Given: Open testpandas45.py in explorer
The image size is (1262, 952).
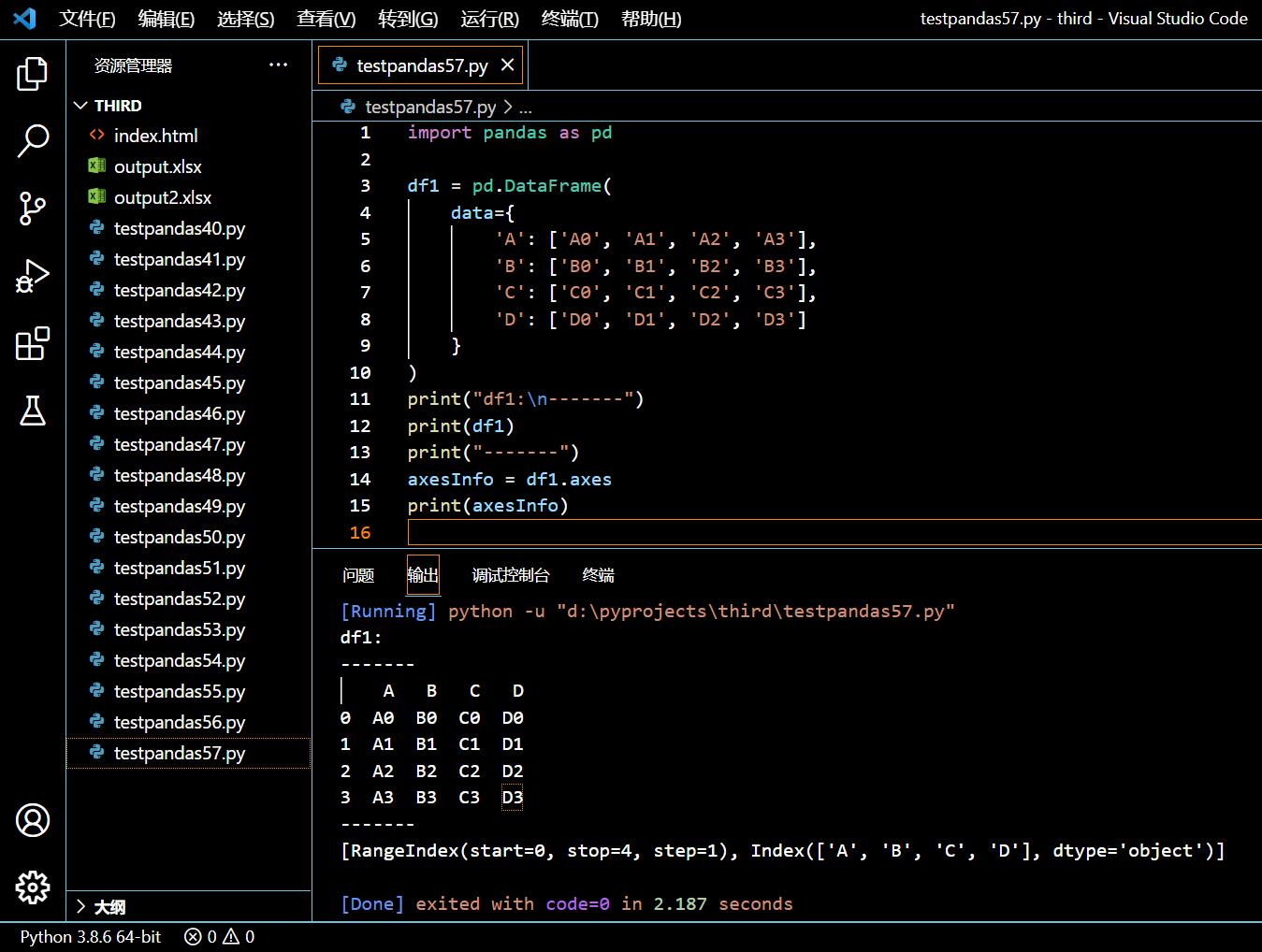Looking at the screenshot, I should pos(189,382).
